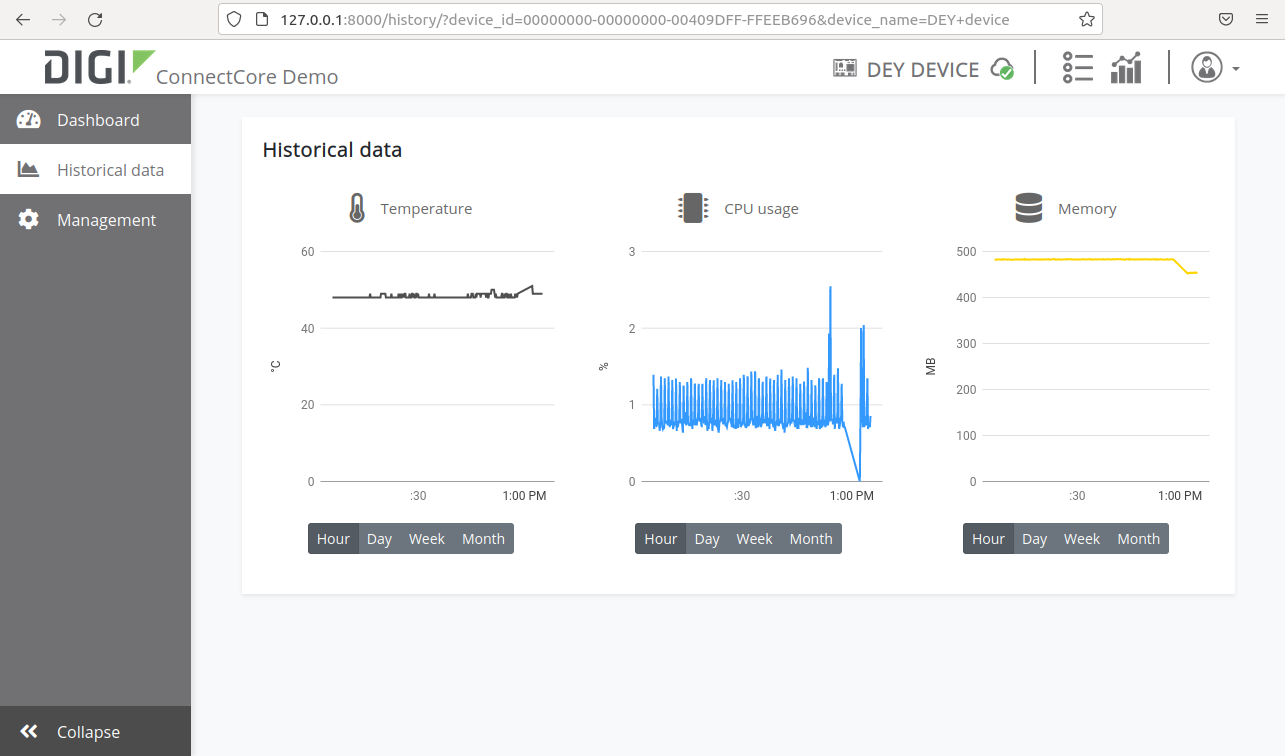
Task: Click the page info icon in the address bar
Action: pyautogui.click(x=261, y=19)
